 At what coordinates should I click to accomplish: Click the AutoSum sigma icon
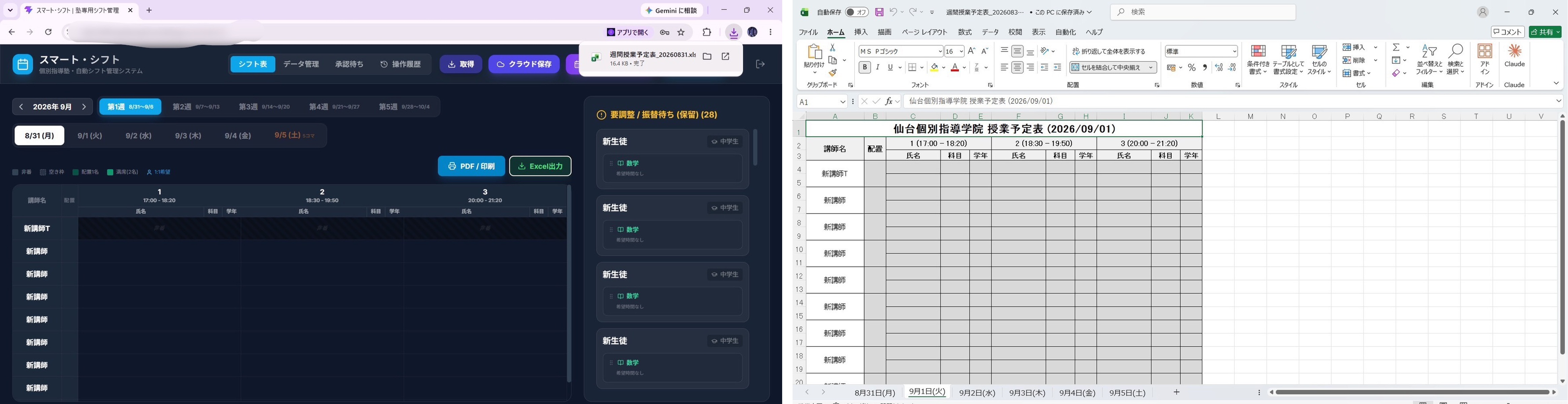click(1396, 47)
